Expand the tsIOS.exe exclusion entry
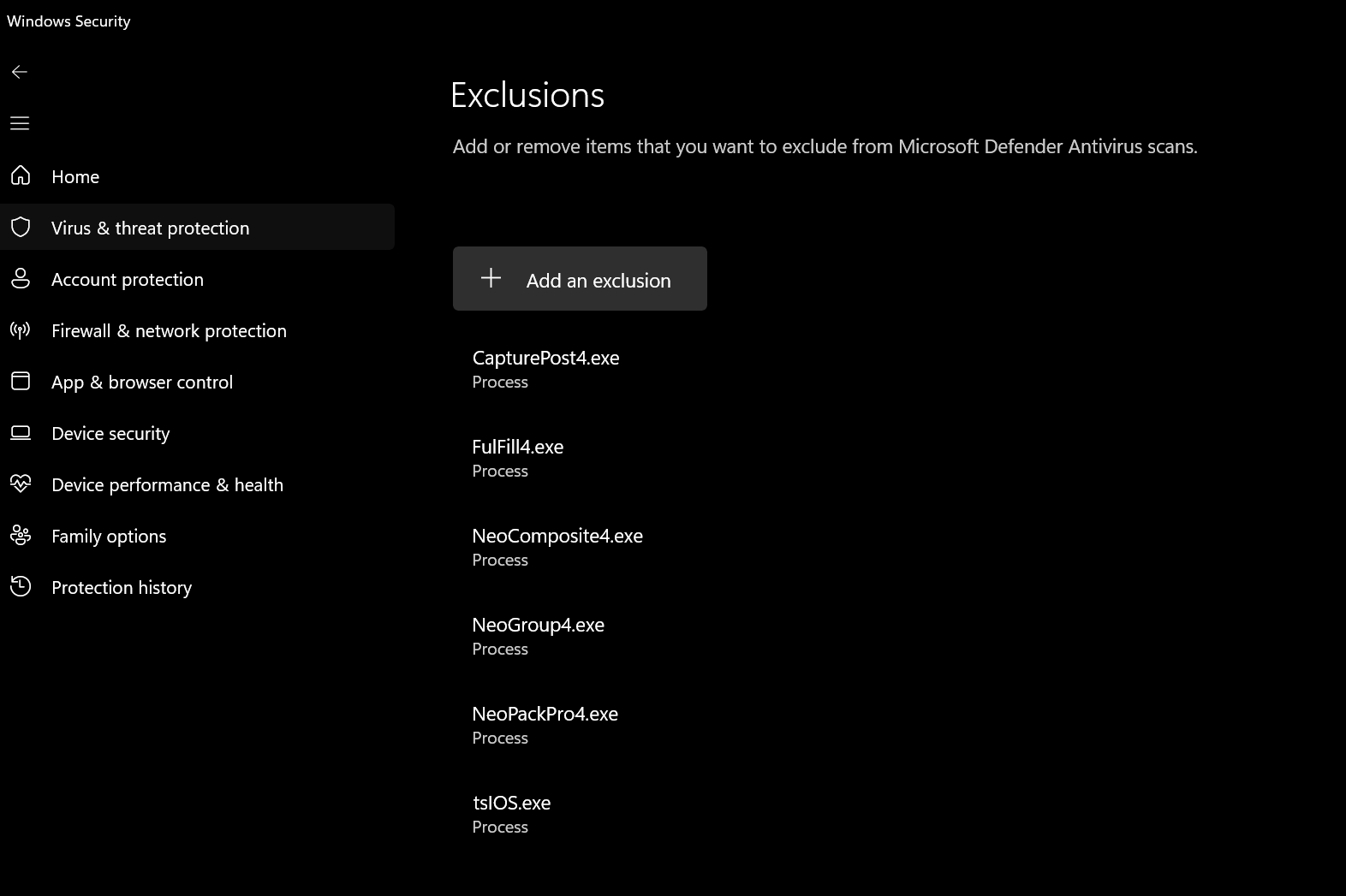Viewport: 1346px width, 896px height. [511, 814]
